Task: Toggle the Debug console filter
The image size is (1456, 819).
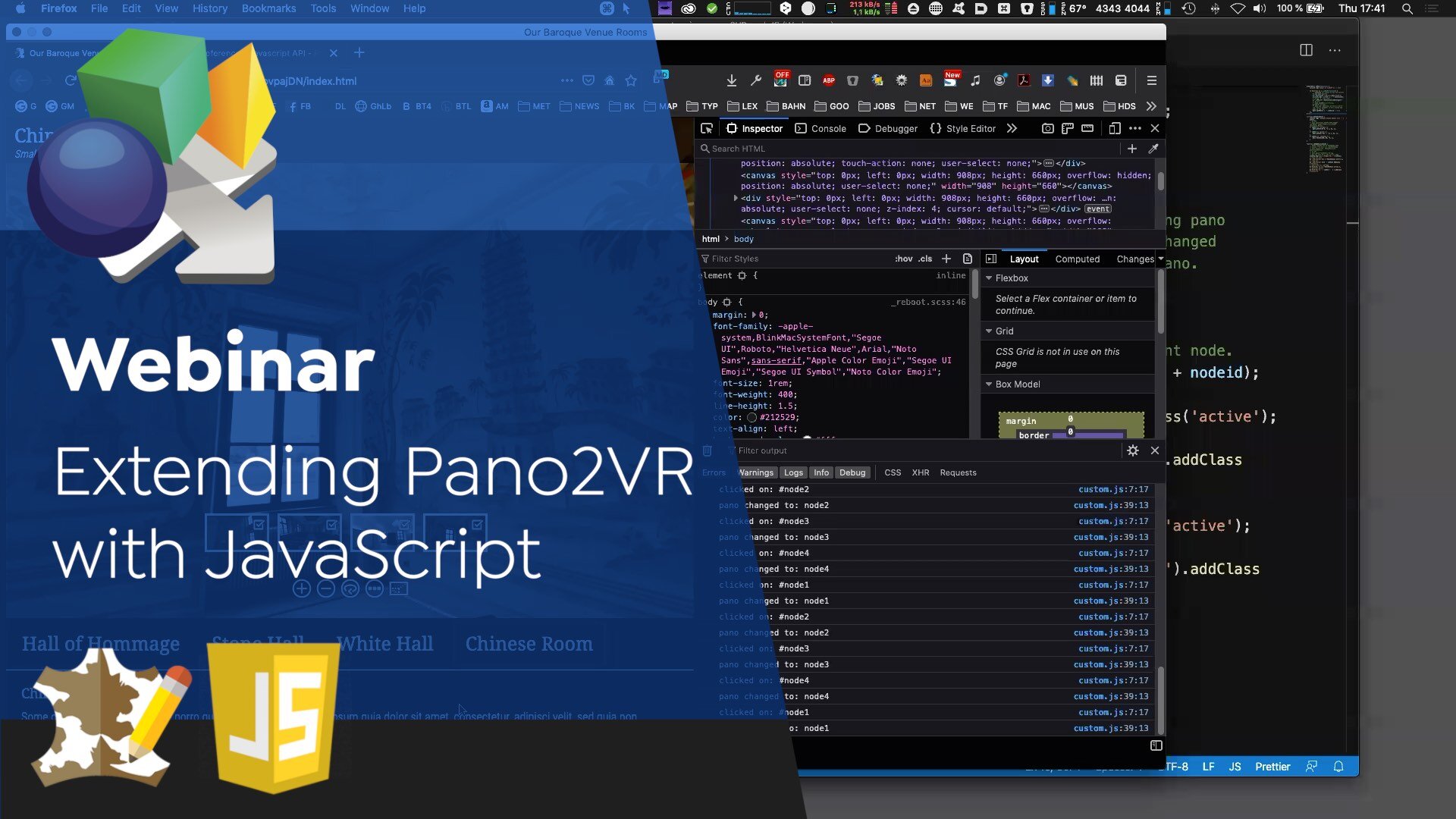Action: click(852, 472)
